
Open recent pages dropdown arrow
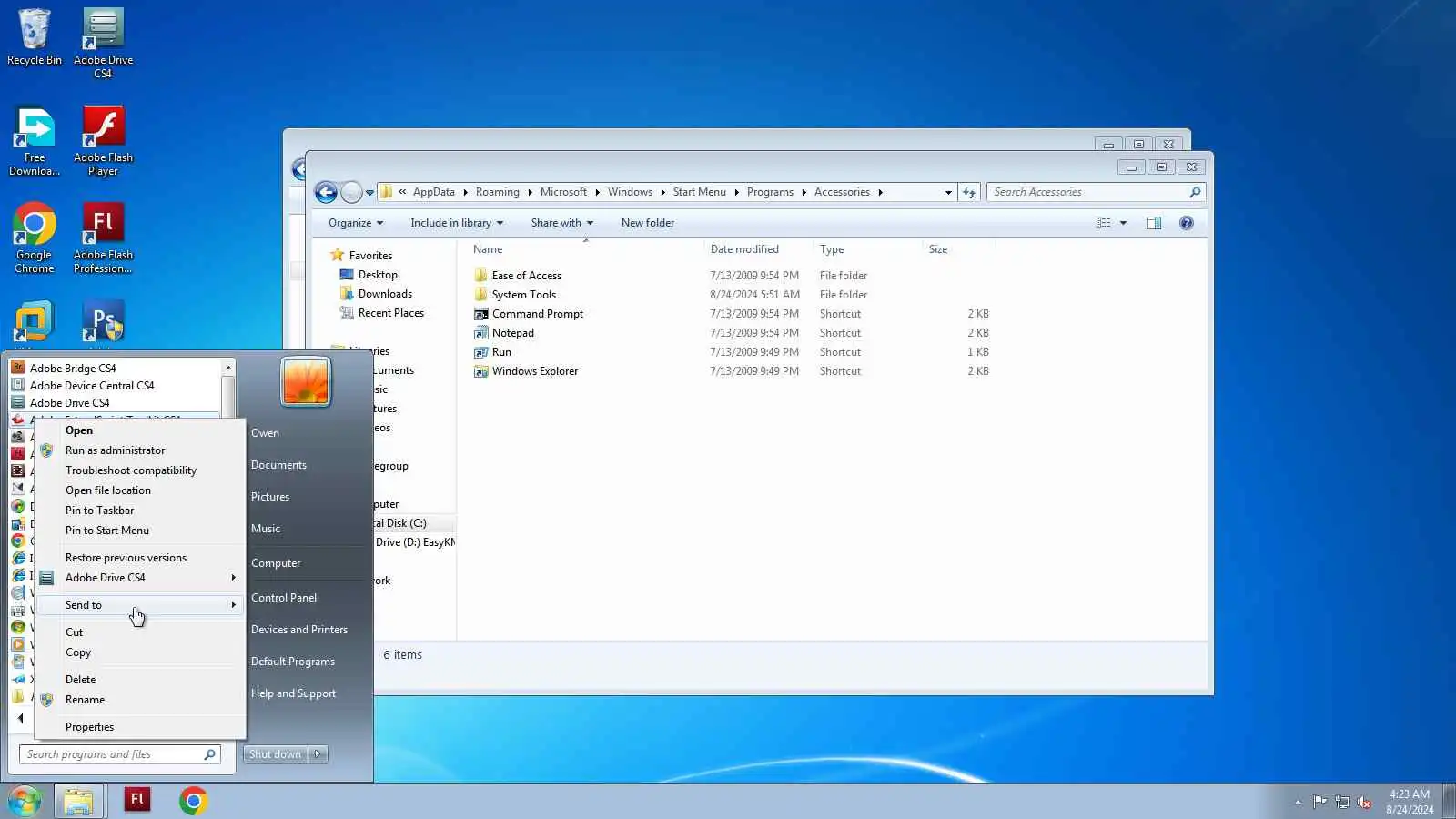369,193
